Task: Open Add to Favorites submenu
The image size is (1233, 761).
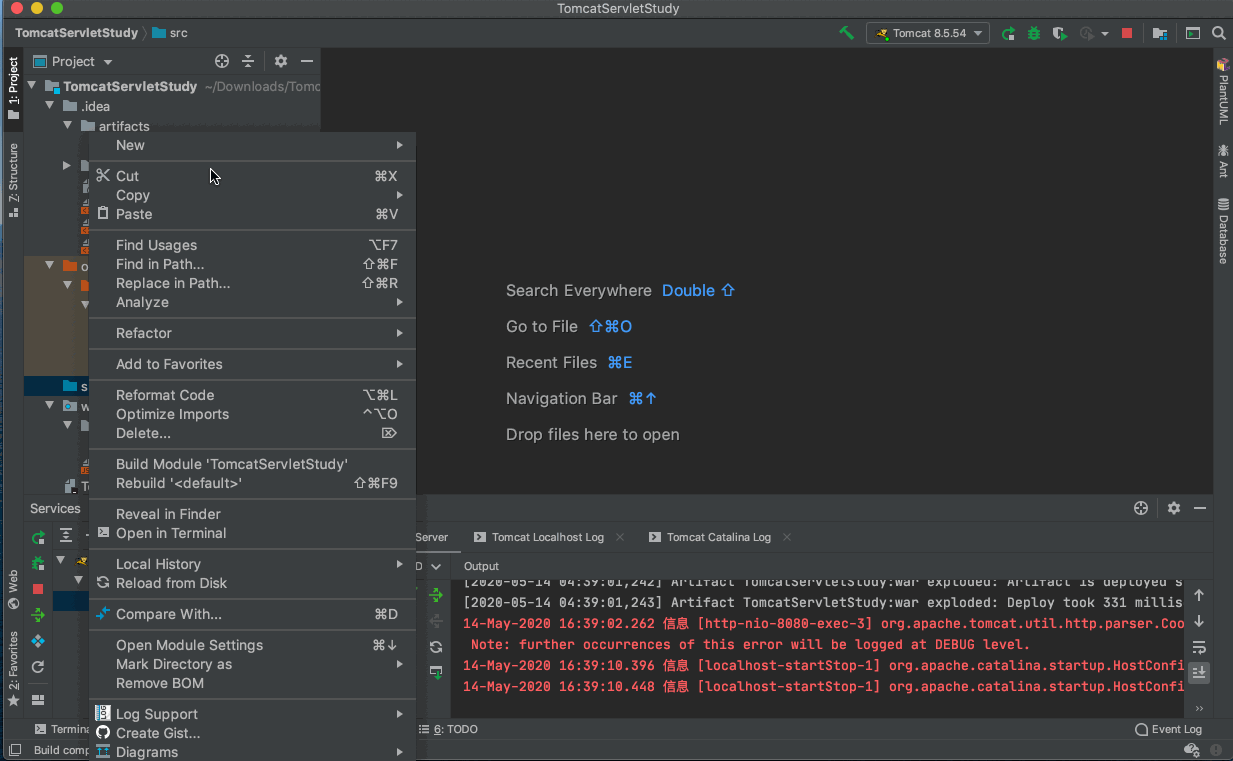Action: pyautogui.click(x=252, y=364)
